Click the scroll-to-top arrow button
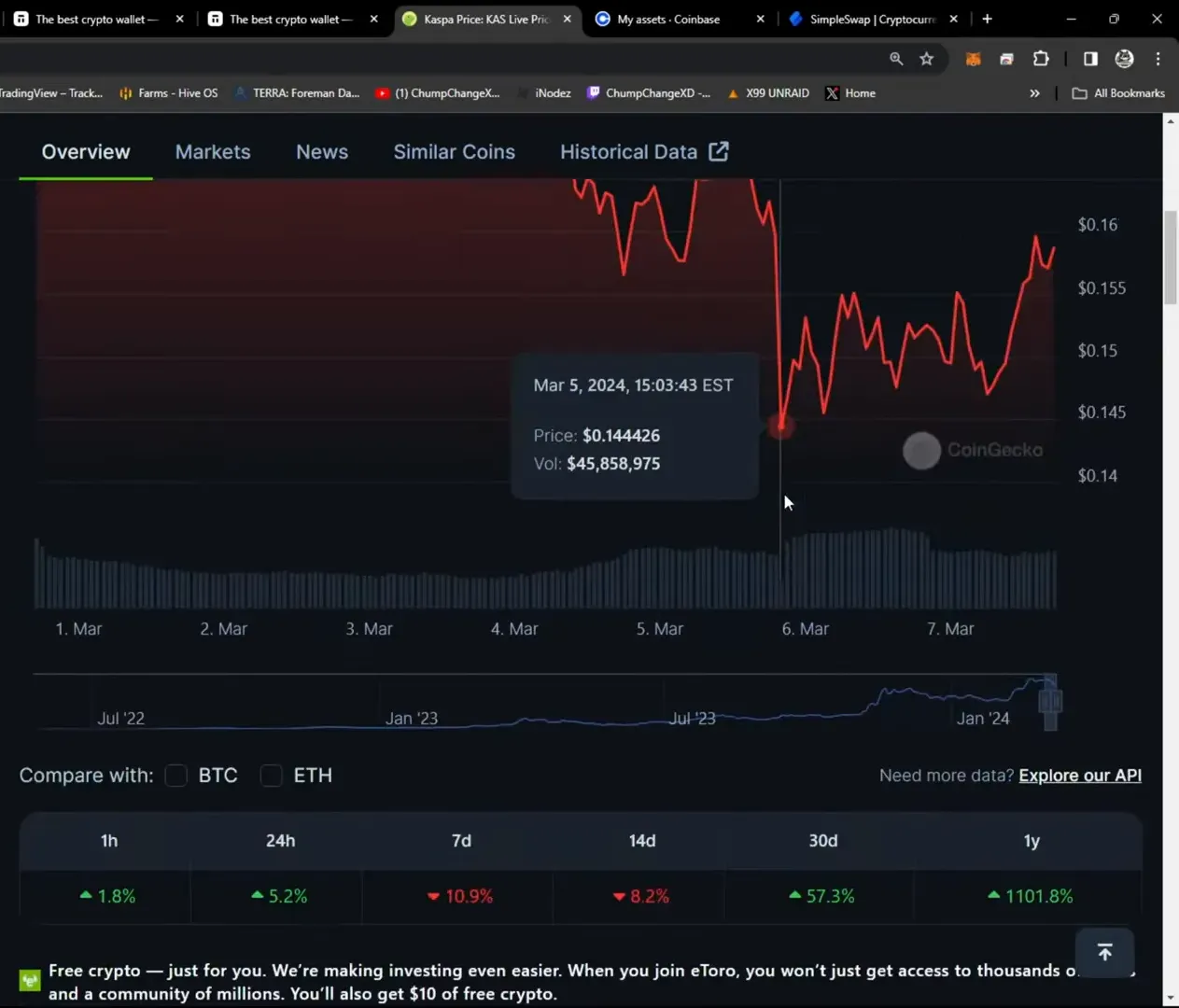The height and width of the screenshot is (1008, 1179). point(1104,952)
